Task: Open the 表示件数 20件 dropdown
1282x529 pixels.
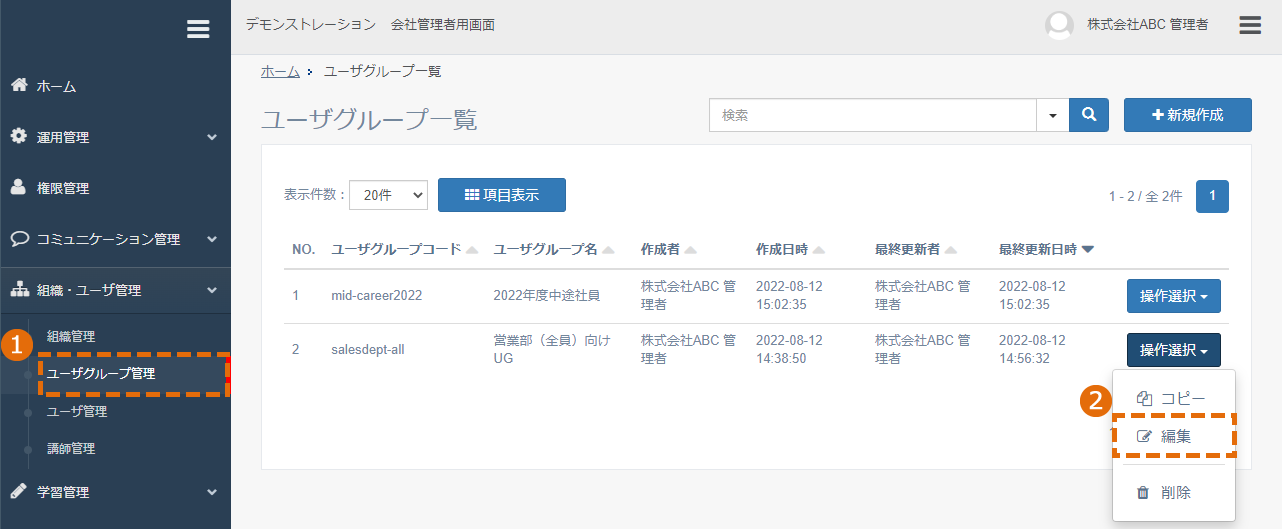Action: (x=388, y=196)
